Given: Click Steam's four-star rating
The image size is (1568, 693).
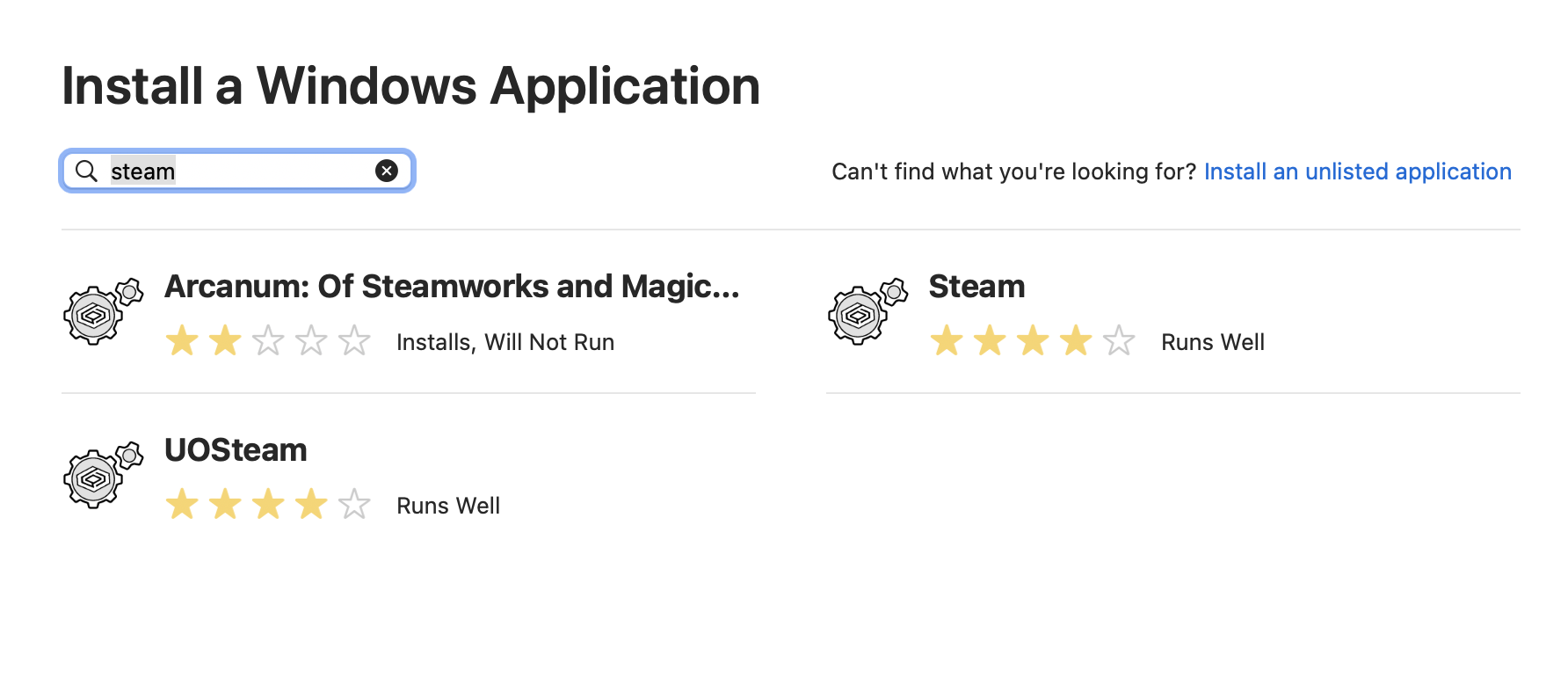Looking at the screenshot, I should click(x=1033, y=341).
